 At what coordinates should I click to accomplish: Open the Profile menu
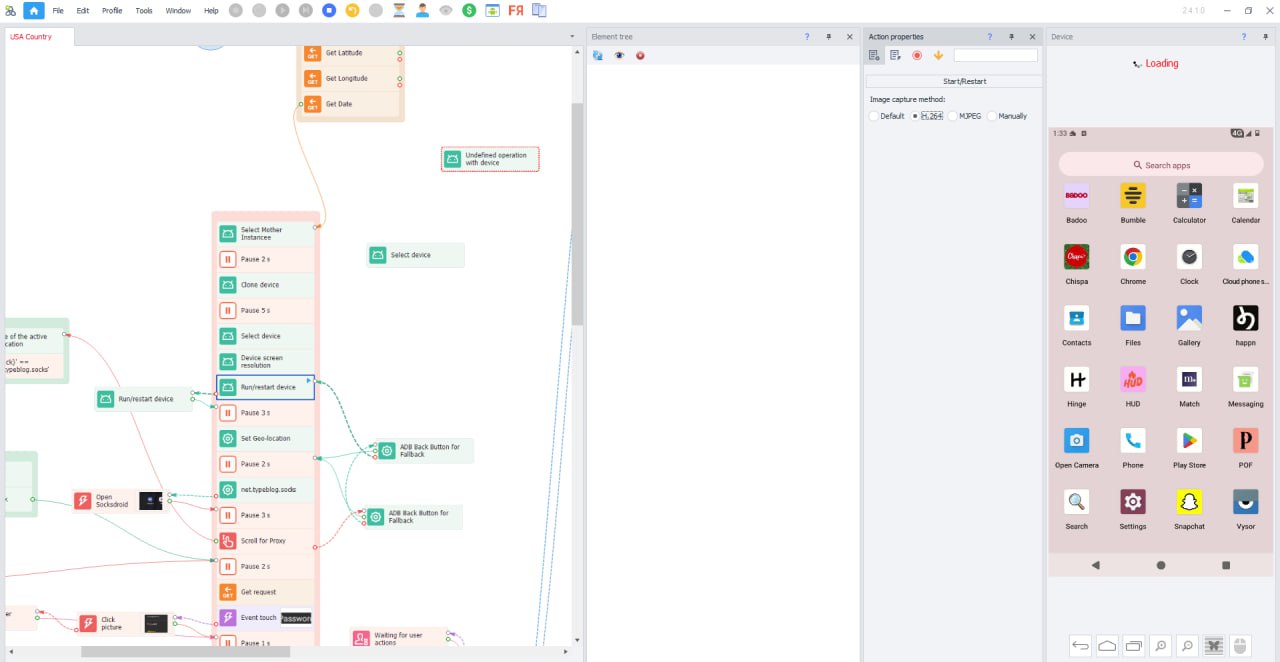112,10
